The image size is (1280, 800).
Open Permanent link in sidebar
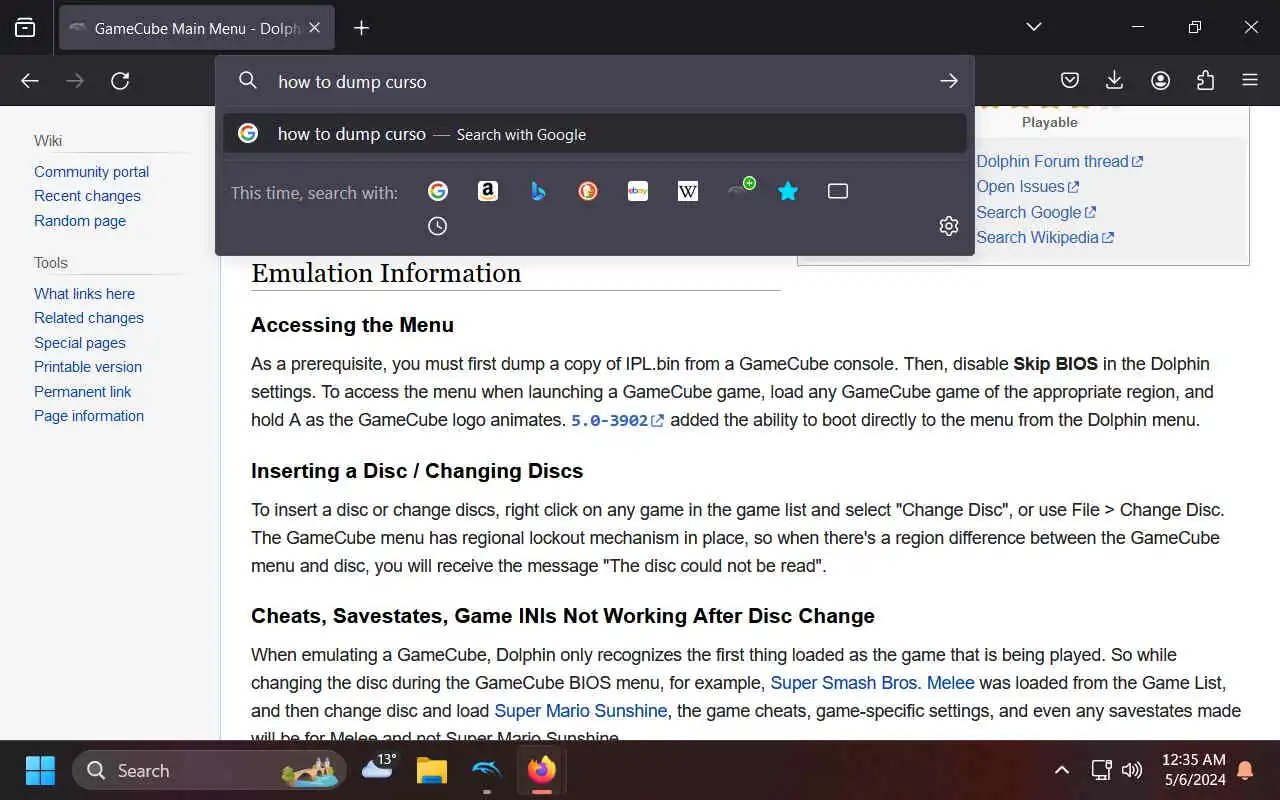(83, 392)
